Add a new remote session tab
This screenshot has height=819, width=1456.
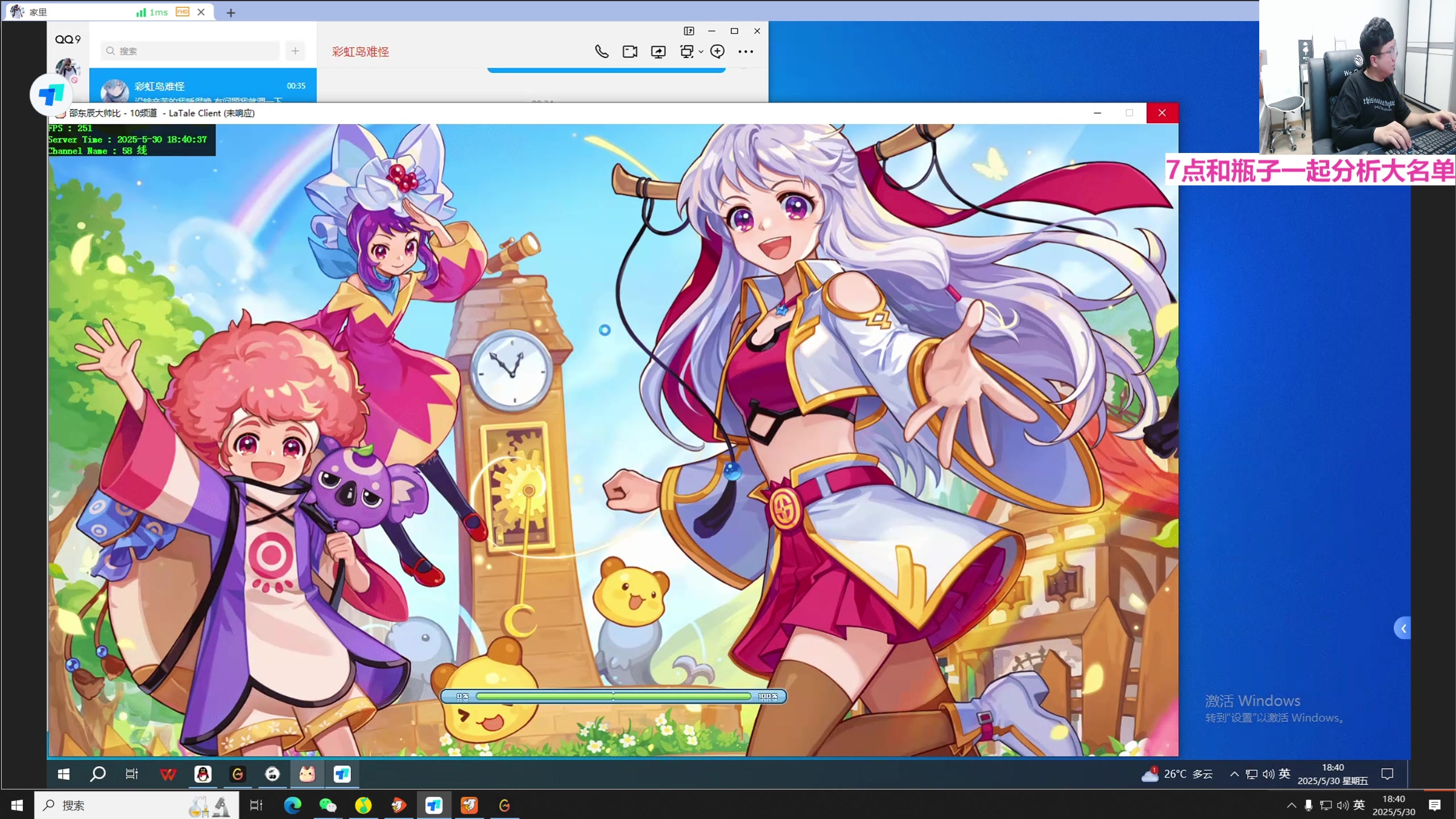(231, 13)
